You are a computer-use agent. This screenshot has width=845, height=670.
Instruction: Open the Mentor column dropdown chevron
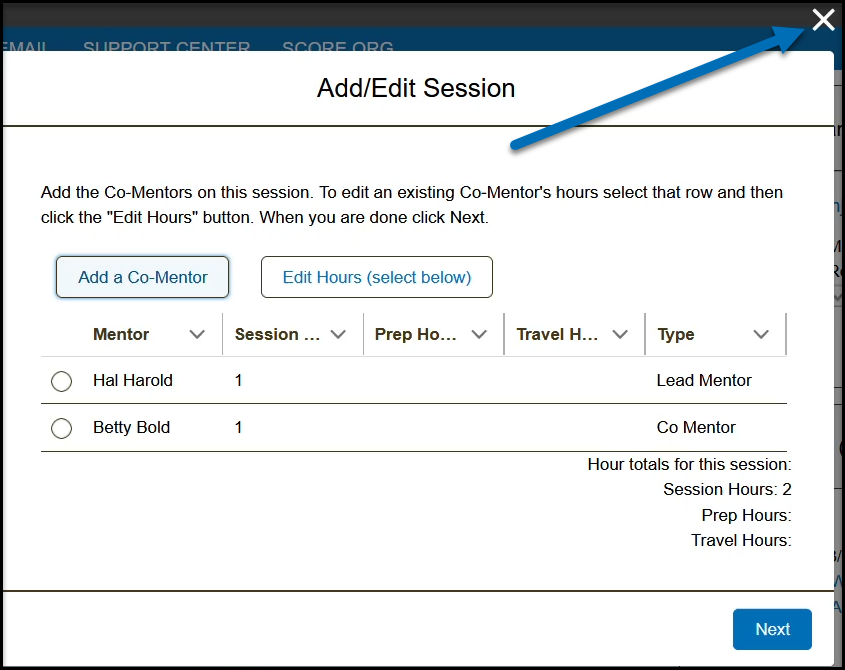[197, 334]
